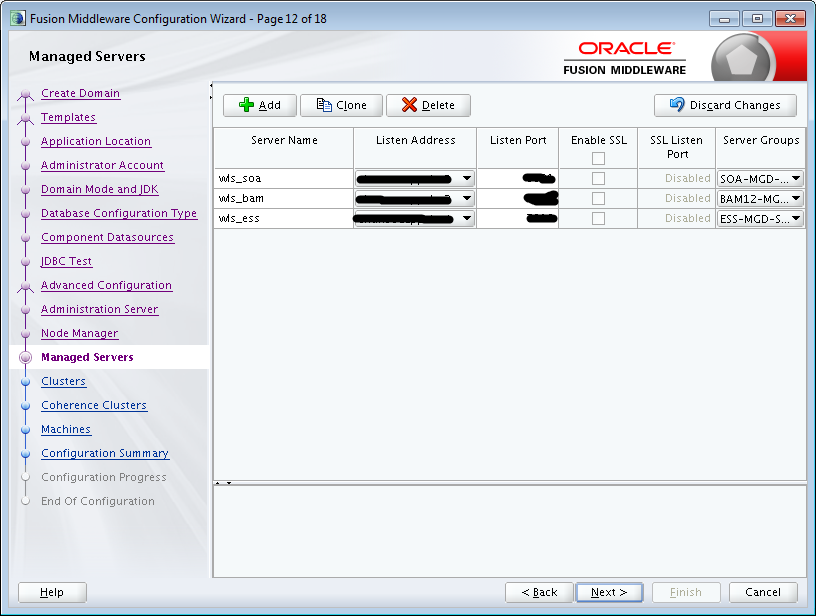Open the Listen Address dropdown for wls_soa
The width and height of the screenshot is (816, 616).
pyautogui.click(x=466, y=178)
